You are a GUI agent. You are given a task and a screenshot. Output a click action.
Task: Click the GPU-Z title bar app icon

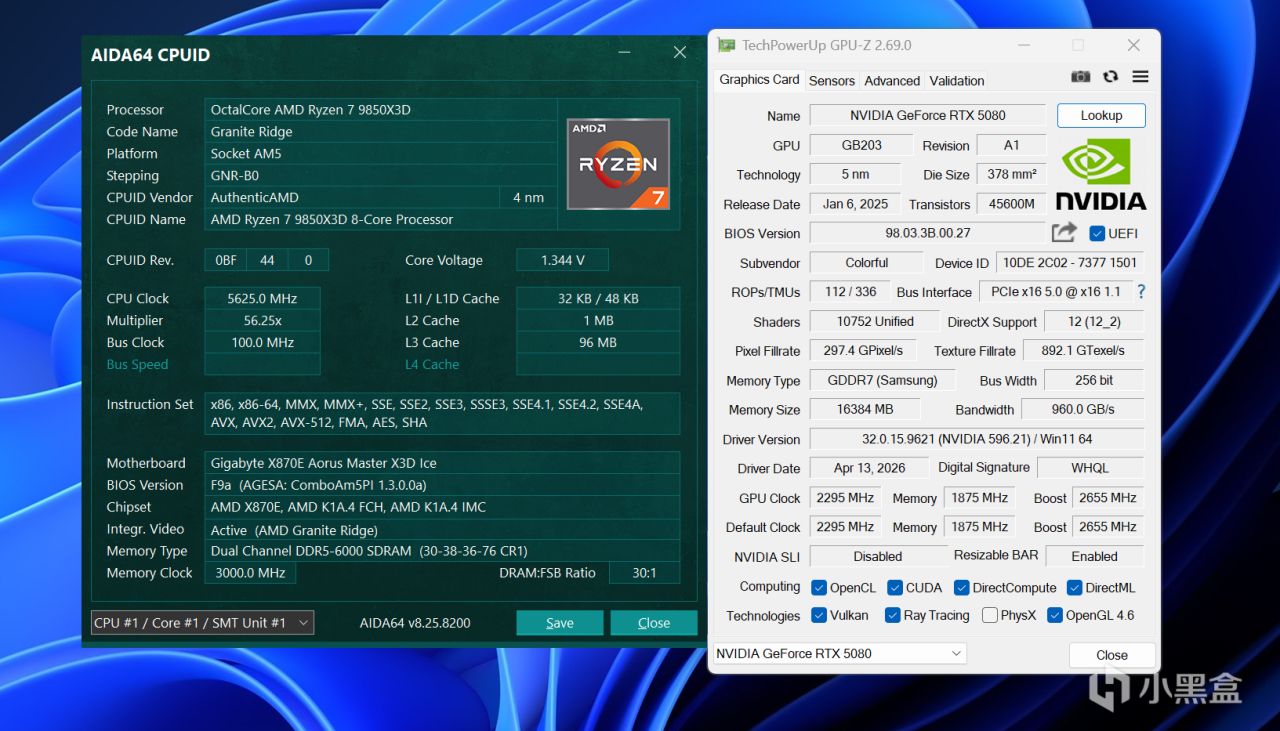(x=726, y=45)
